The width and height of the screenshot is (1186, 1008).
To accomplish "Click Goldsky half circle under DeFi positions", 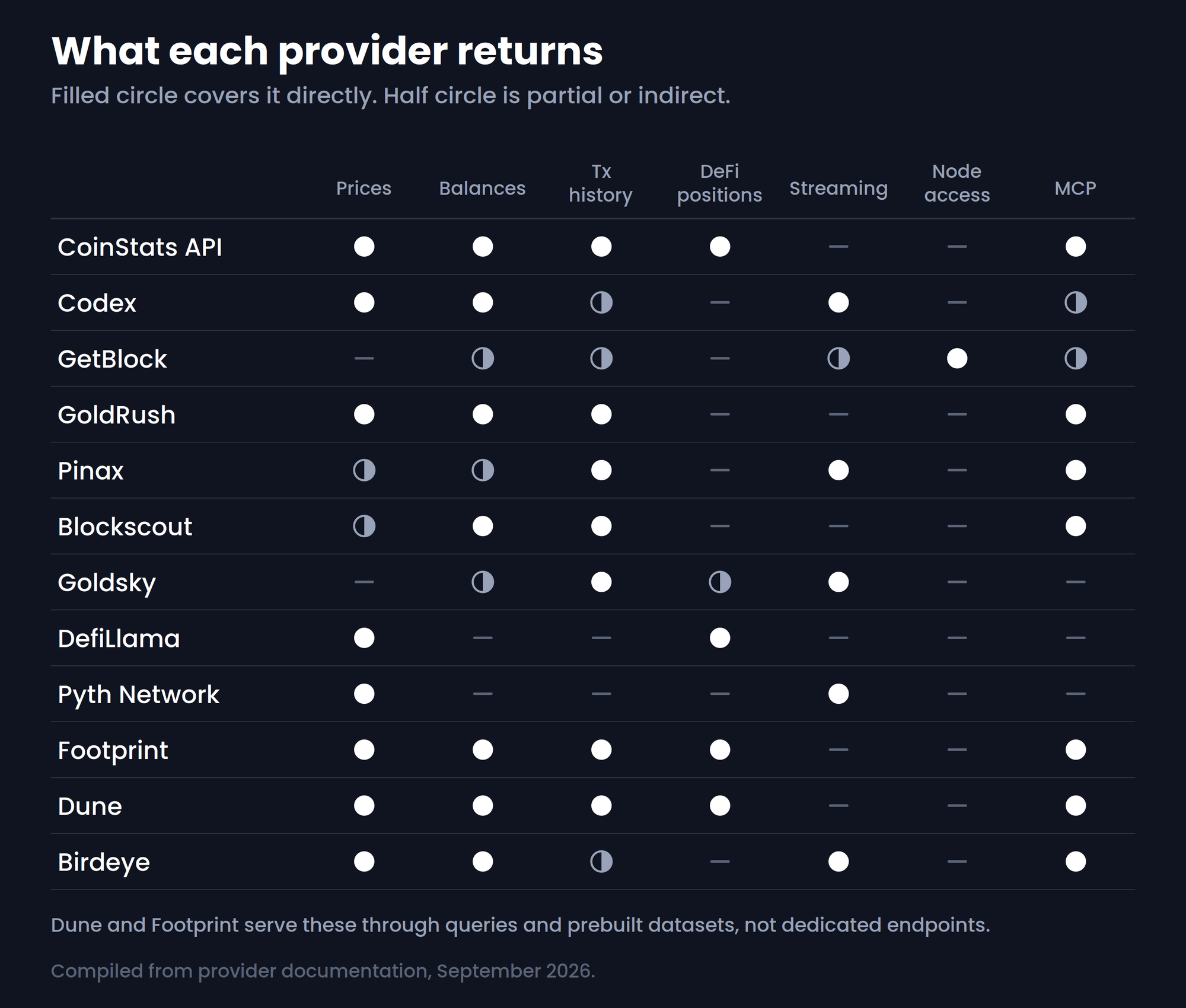I will click(720, 582).
